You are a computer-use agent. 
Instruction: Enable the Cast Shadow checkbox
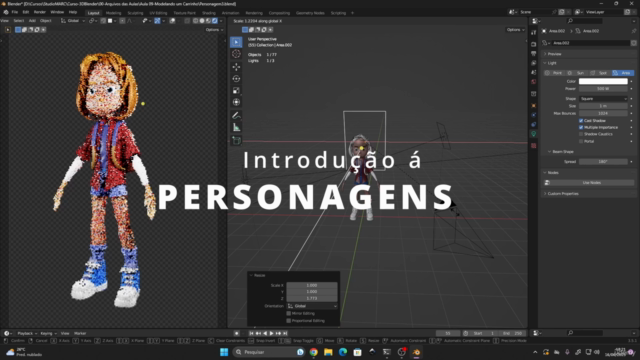click(581, 121)
